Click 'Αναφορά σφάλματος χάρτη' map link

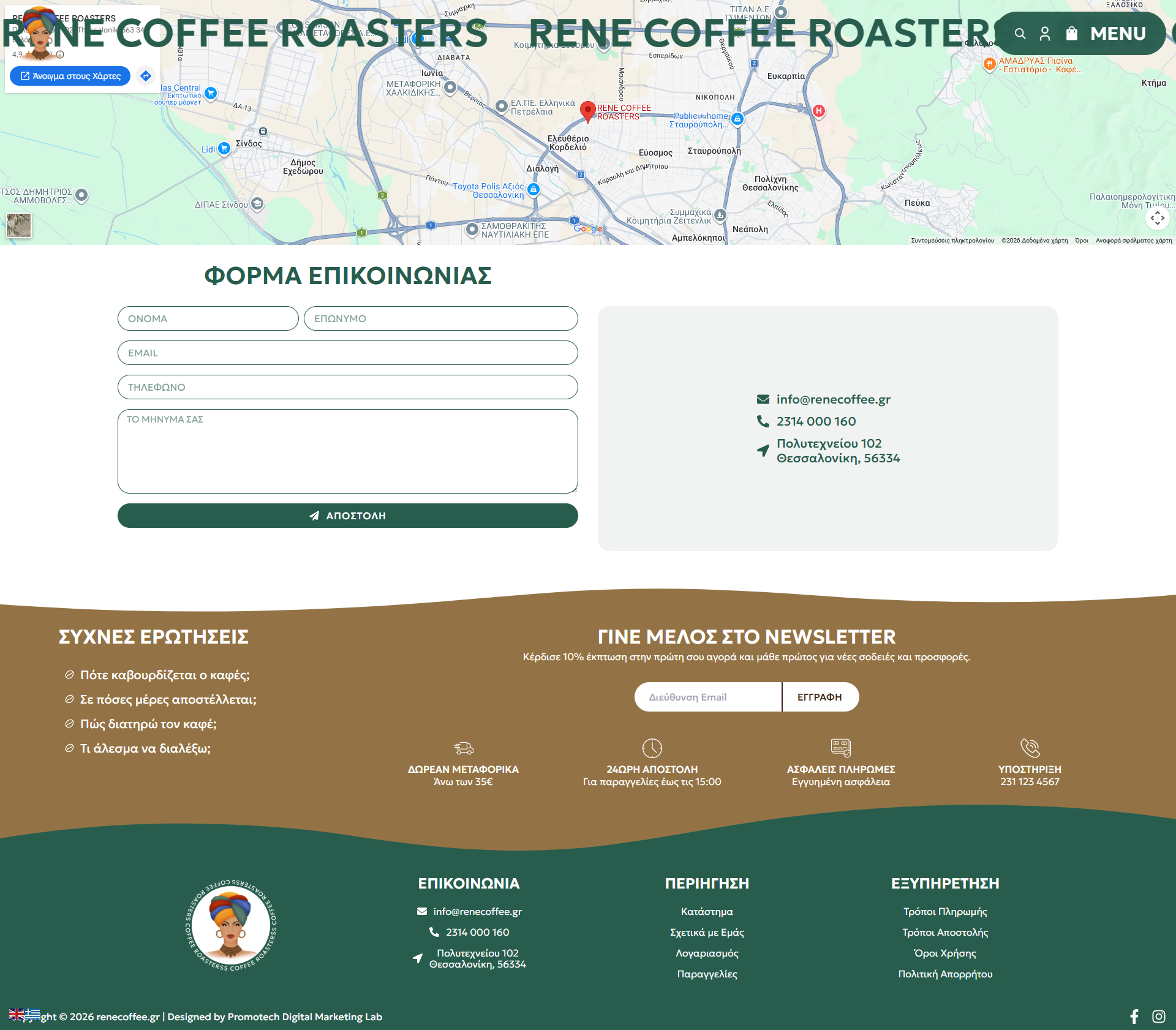1134,241
